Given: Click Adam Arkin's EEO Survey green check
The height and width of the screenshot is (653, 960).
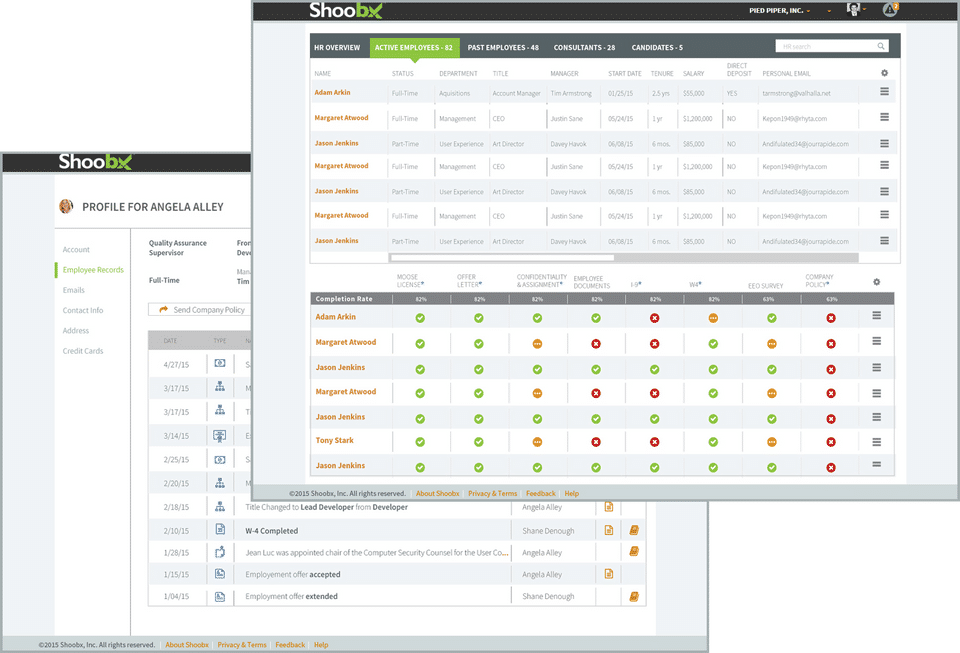Looking at the screenshot, I should (772, 318).
